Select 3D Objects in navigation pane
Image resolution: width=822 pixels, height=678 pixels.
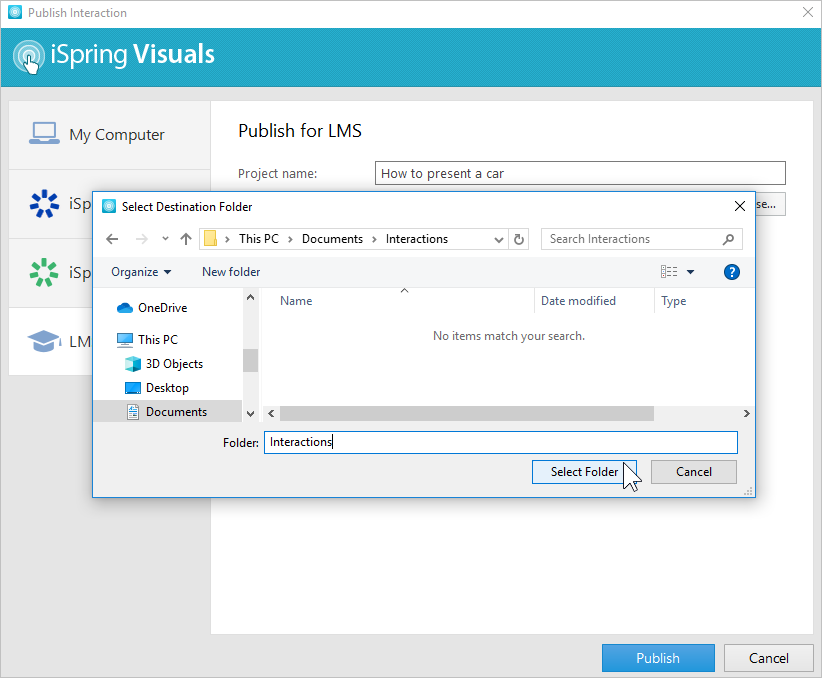[174, 364]
